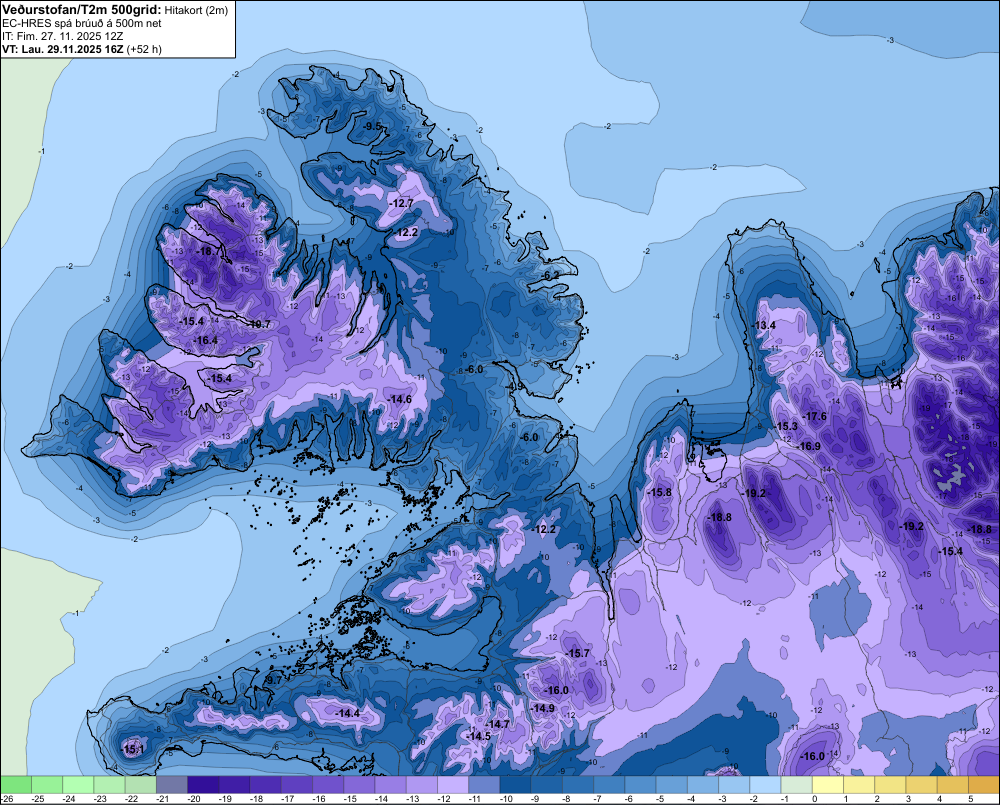Click the -9.7 temperature value on the map
1000x805 pixels.
point(273,680)
